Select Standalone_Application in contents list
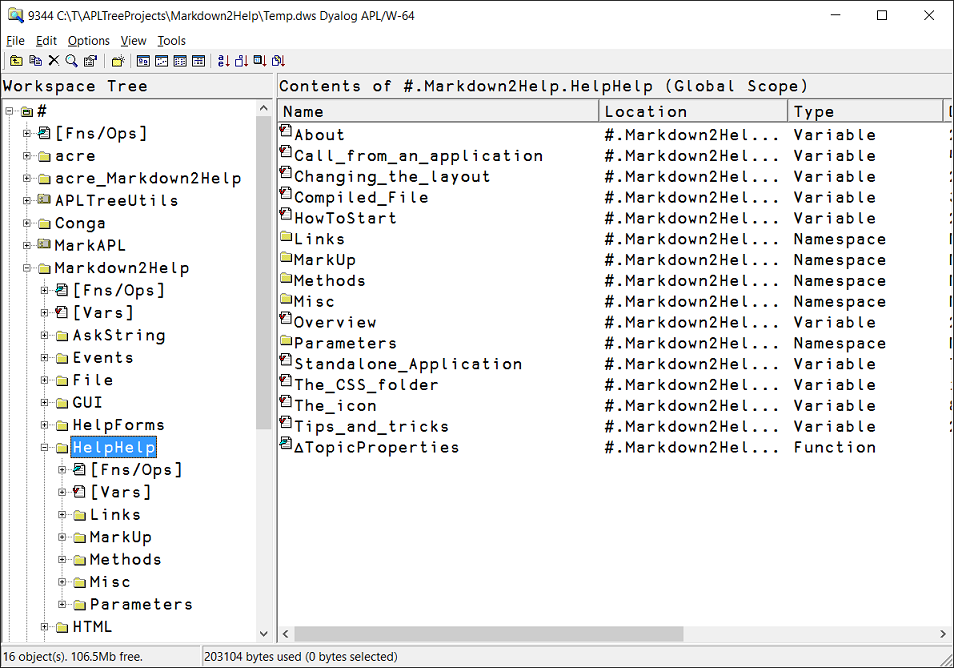Viewport: 954px width, 668px height. (408, 364)
